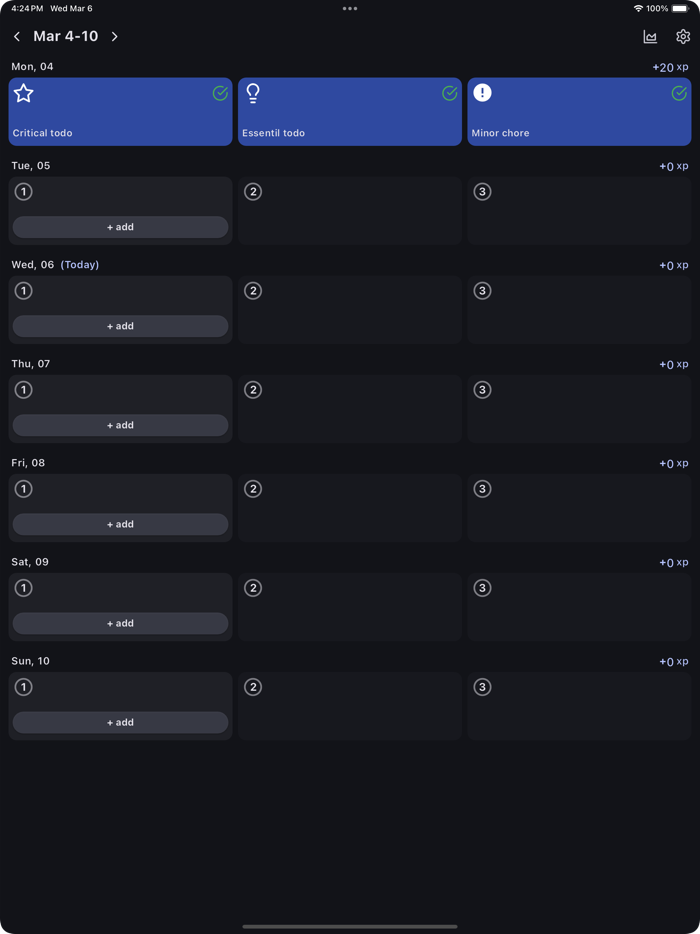Tap the home indicator bar at bottom

(349, 926)
